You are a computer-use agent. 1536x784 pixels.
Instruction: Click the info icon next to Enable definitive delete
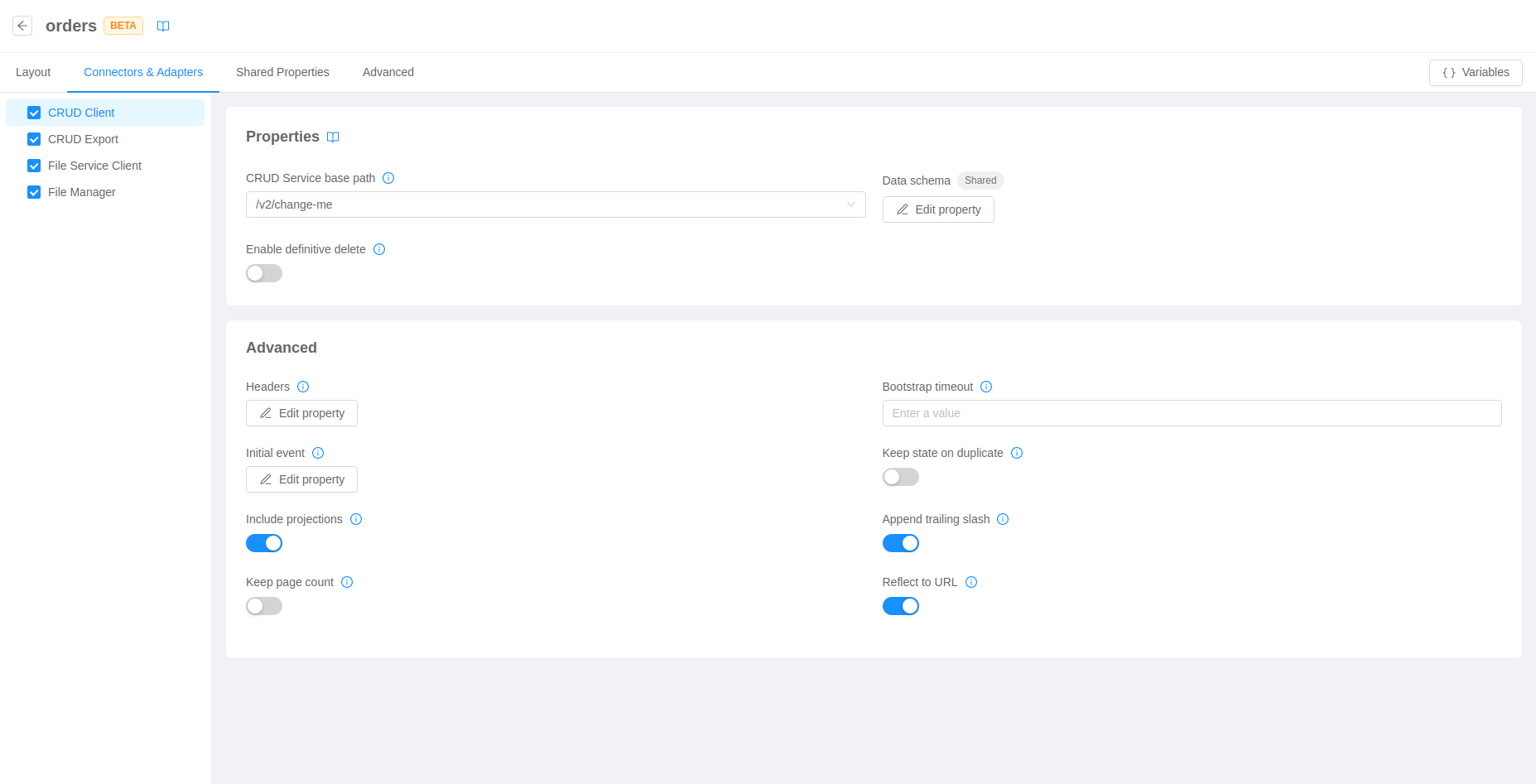pos(379,249)
